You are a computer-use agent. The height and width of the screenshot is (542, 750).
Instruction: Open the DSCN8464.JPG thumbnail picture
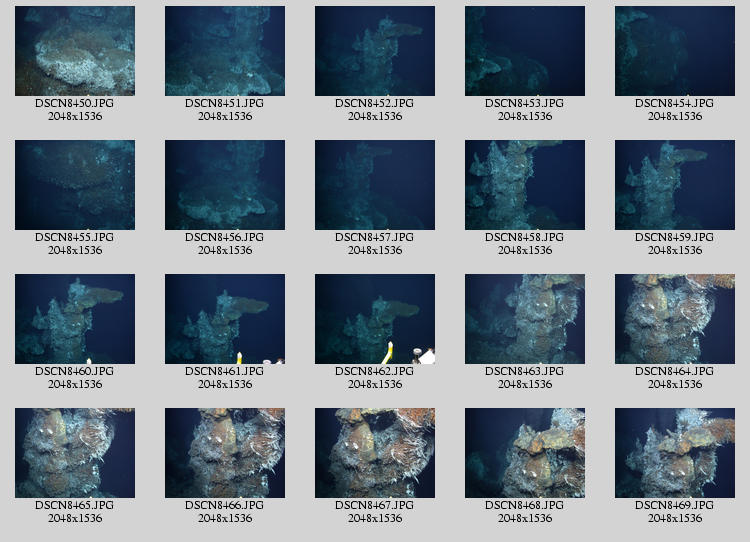click(x=675, y=319)
